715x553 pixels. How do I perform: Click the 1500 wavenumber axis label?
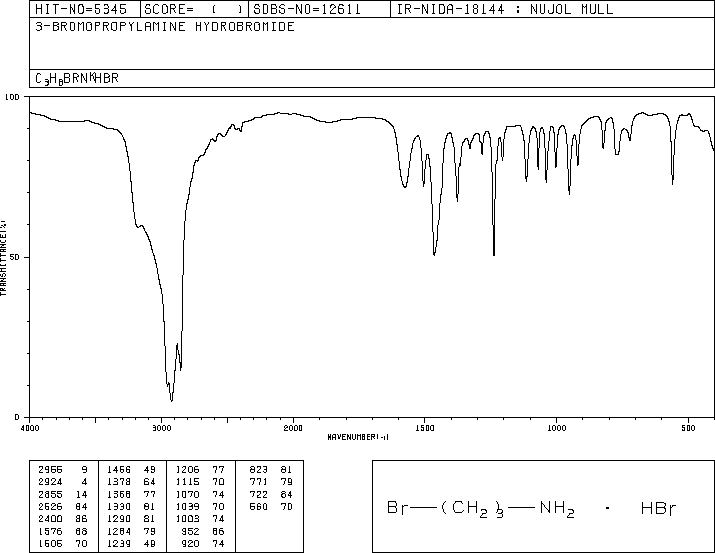[425, 428]
